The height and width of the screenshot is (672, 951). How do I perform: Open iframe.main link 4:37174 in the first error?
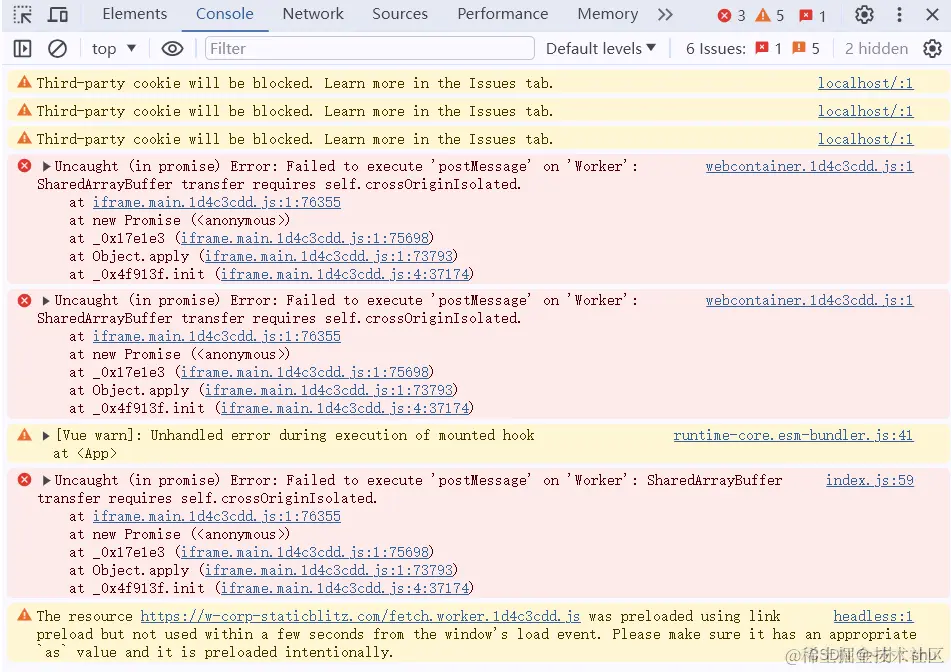click(x=345, y=274)
